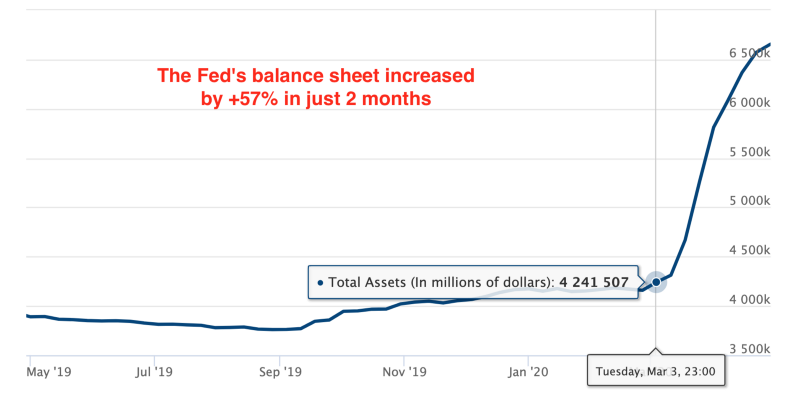Click the Jan '20 axis label

pyautogui.click(x=528, y=372)
